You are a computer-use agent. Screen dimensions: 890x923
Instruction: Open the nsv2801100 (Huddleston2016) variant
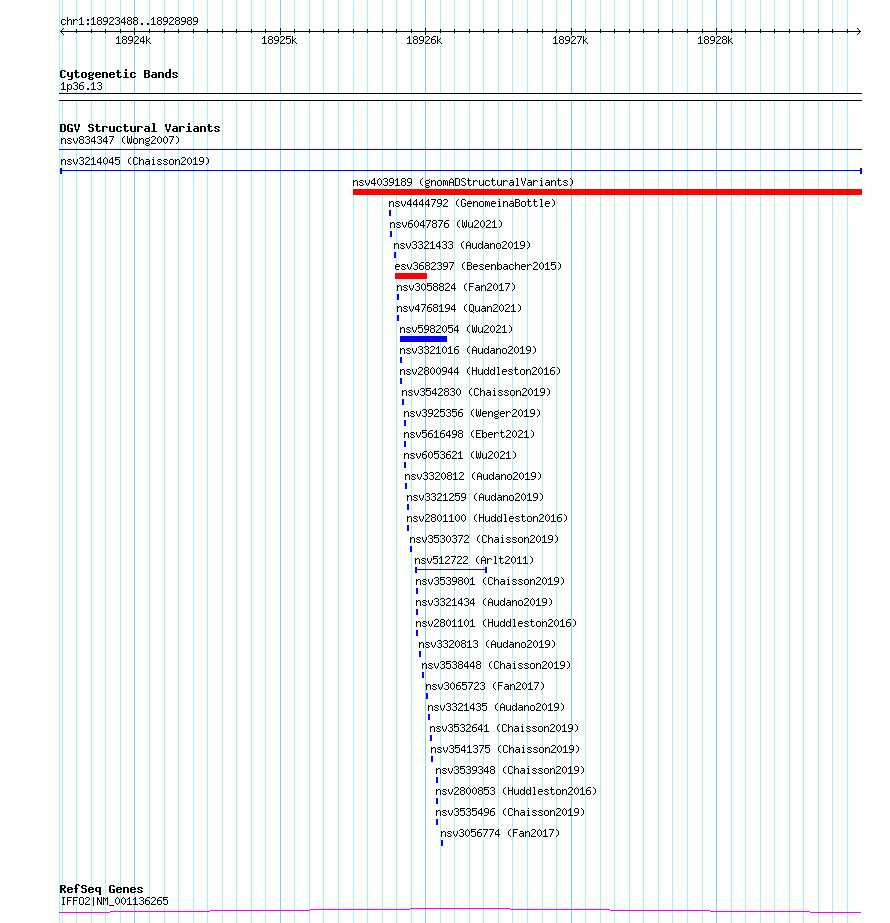pyautogui.click(x=487, y=518)
